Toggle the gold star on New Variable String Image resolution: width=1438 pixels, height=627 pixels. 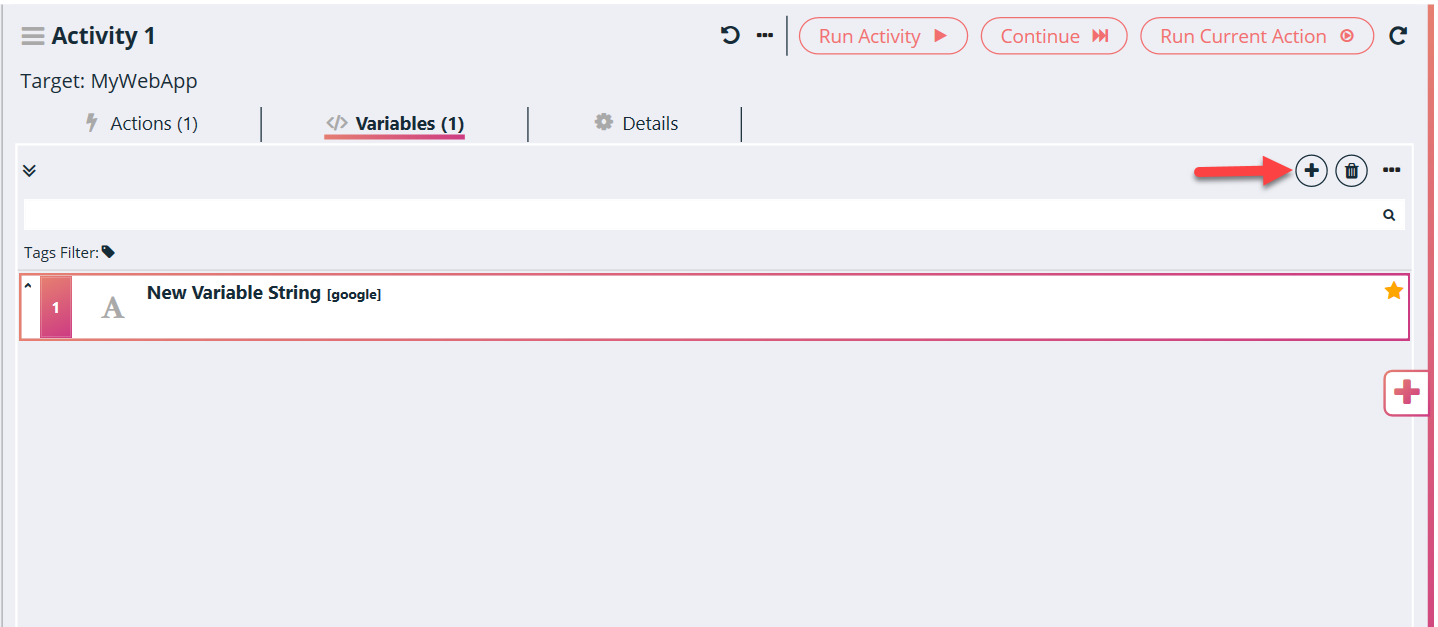coord(1393,291)
